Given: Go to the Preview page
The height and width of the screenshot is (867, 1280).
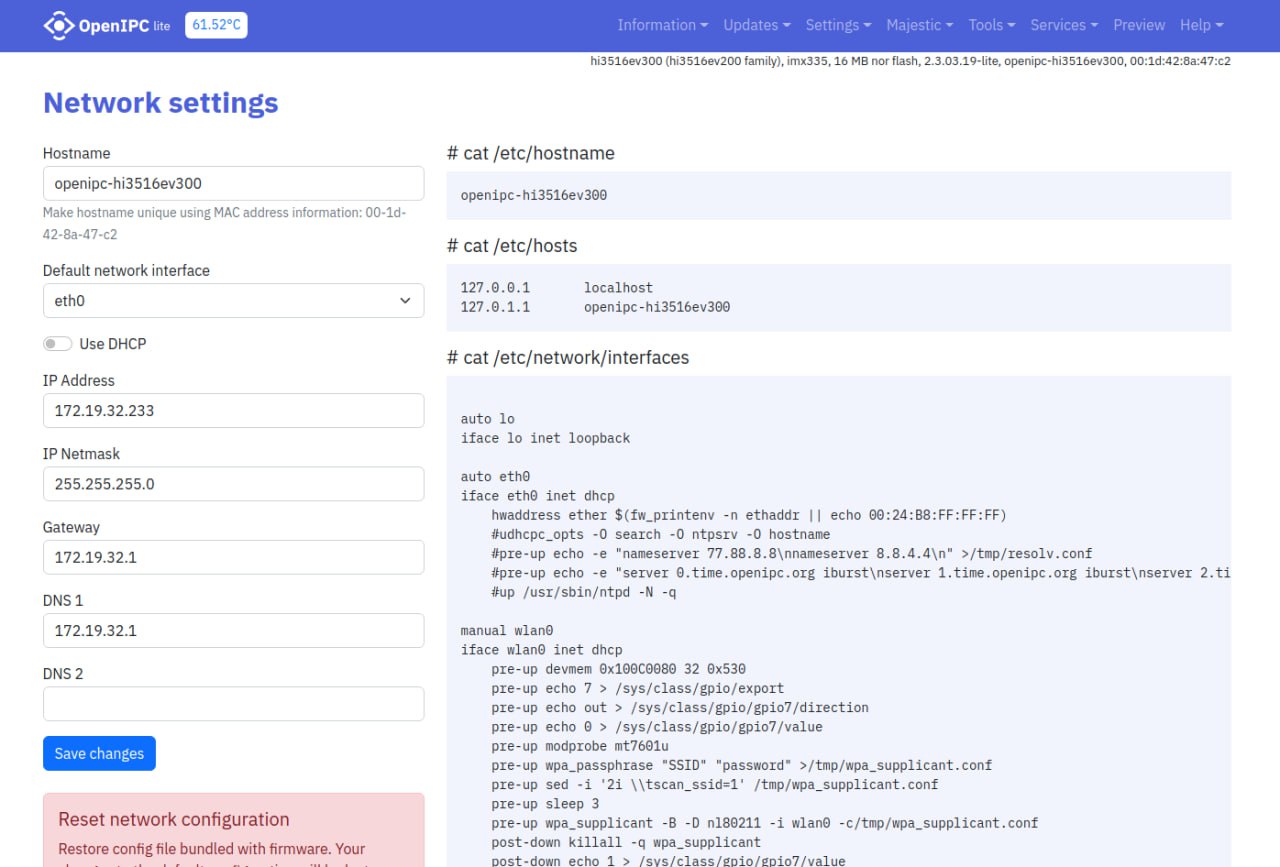Looking at the screenshot, I should pos(1139,25).
